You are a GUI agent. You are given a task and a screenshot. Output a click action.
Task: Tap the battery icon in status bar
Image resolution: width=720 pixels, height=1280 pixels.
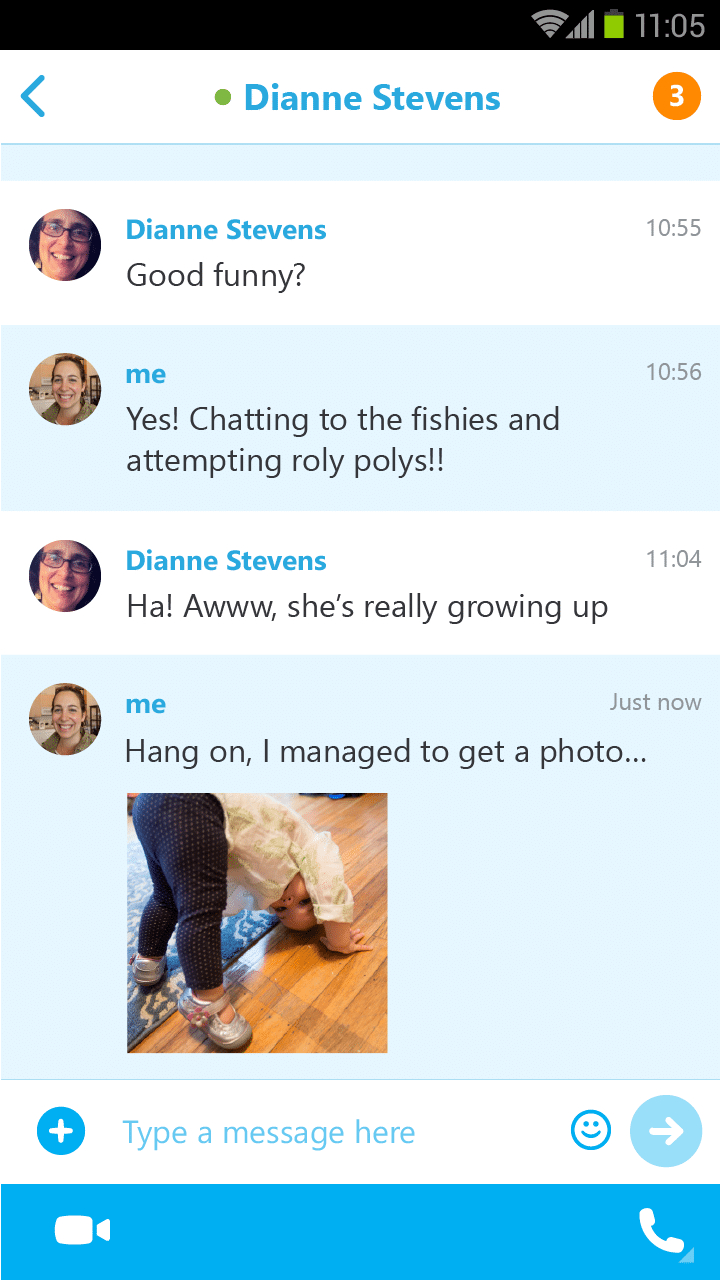(x=614, y=24)
